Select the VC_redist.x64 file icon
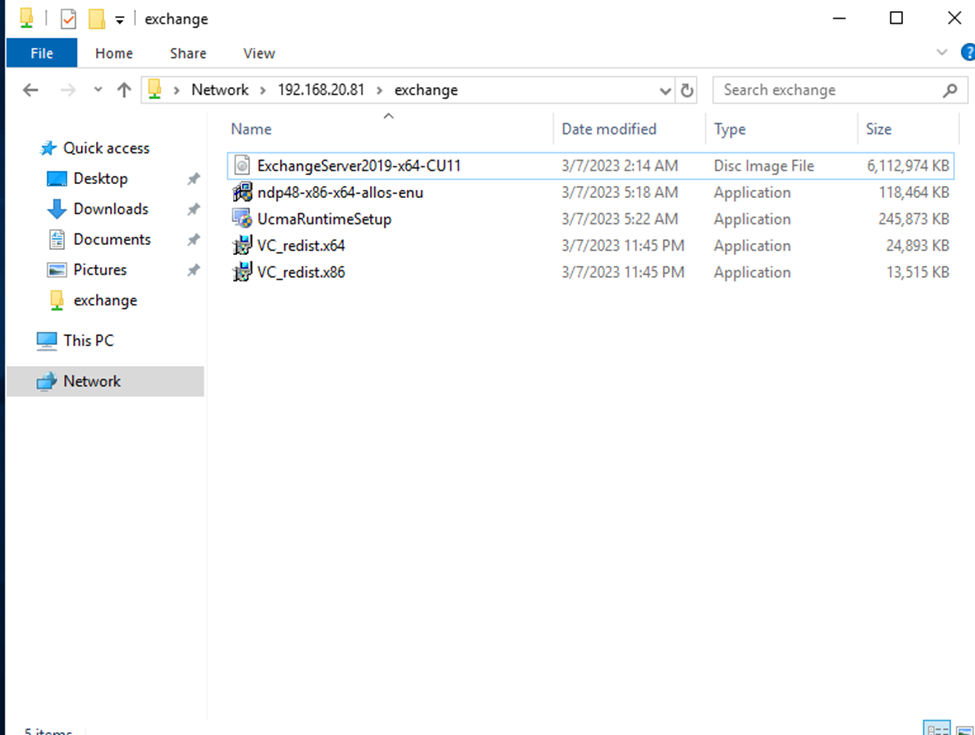Viewport: 975px width, 735px height. 241,246
